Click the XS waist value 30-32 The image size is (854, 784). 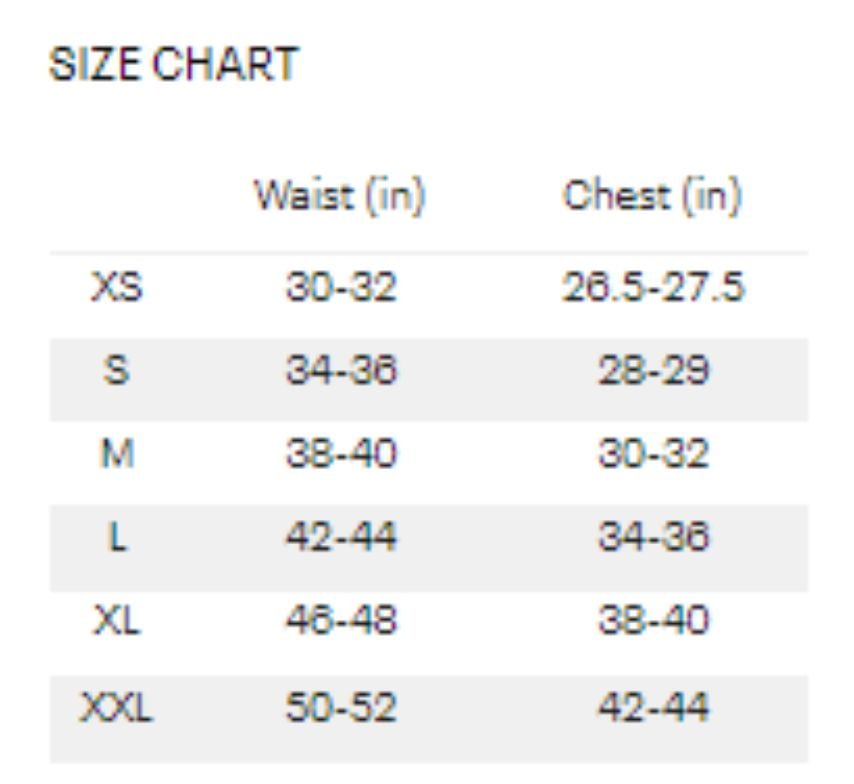pyautogui.click(x=341, y=288)
